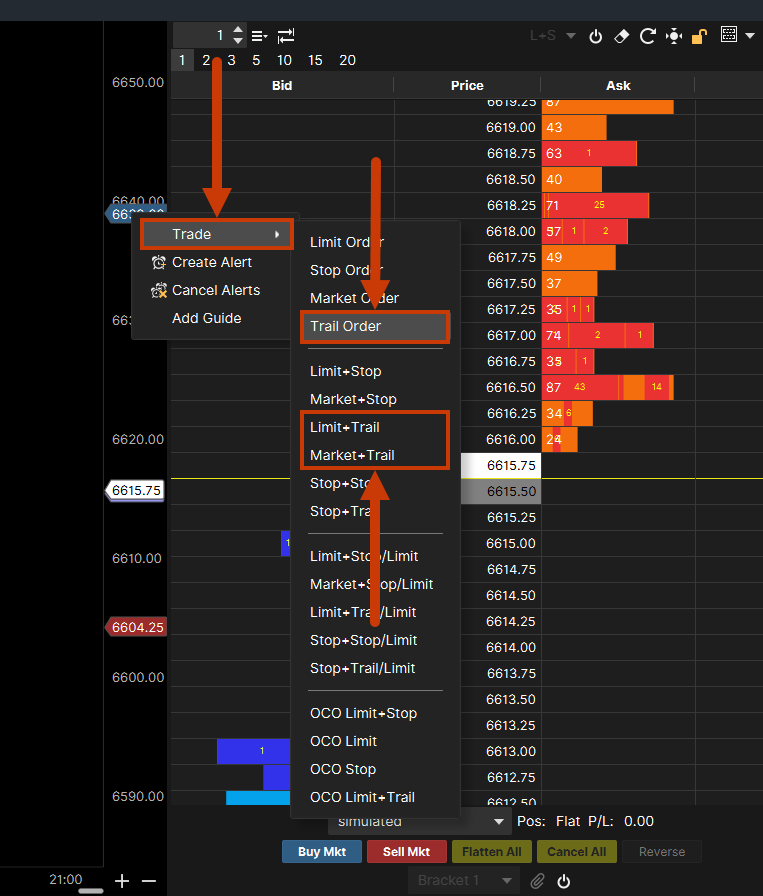Click the recenter price ladder icon
763x896 pixels.
674,36
